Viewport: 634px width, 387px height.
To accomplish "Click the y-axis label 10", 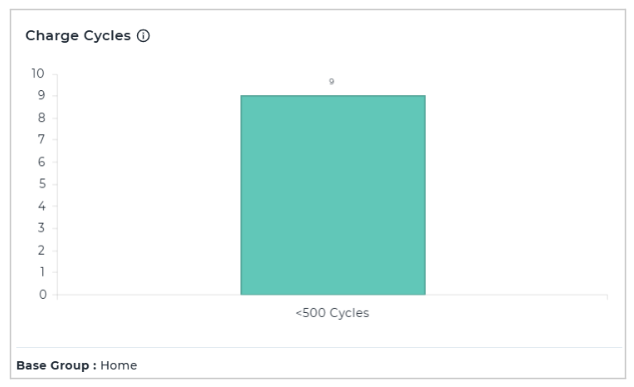I will tap(38, 73).
